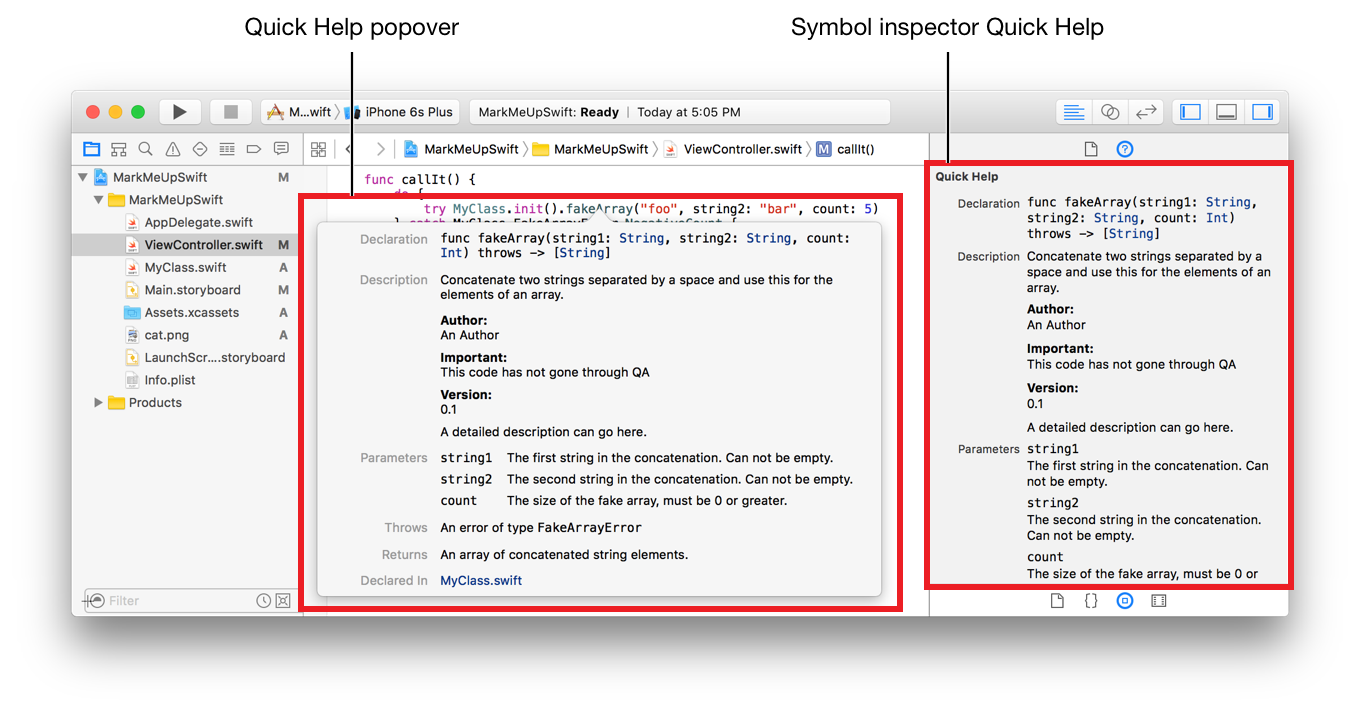This screenshot has width=1360, height=712.
Task: Select the Quick Help inspector tab
Action: tap(1125, 149)
